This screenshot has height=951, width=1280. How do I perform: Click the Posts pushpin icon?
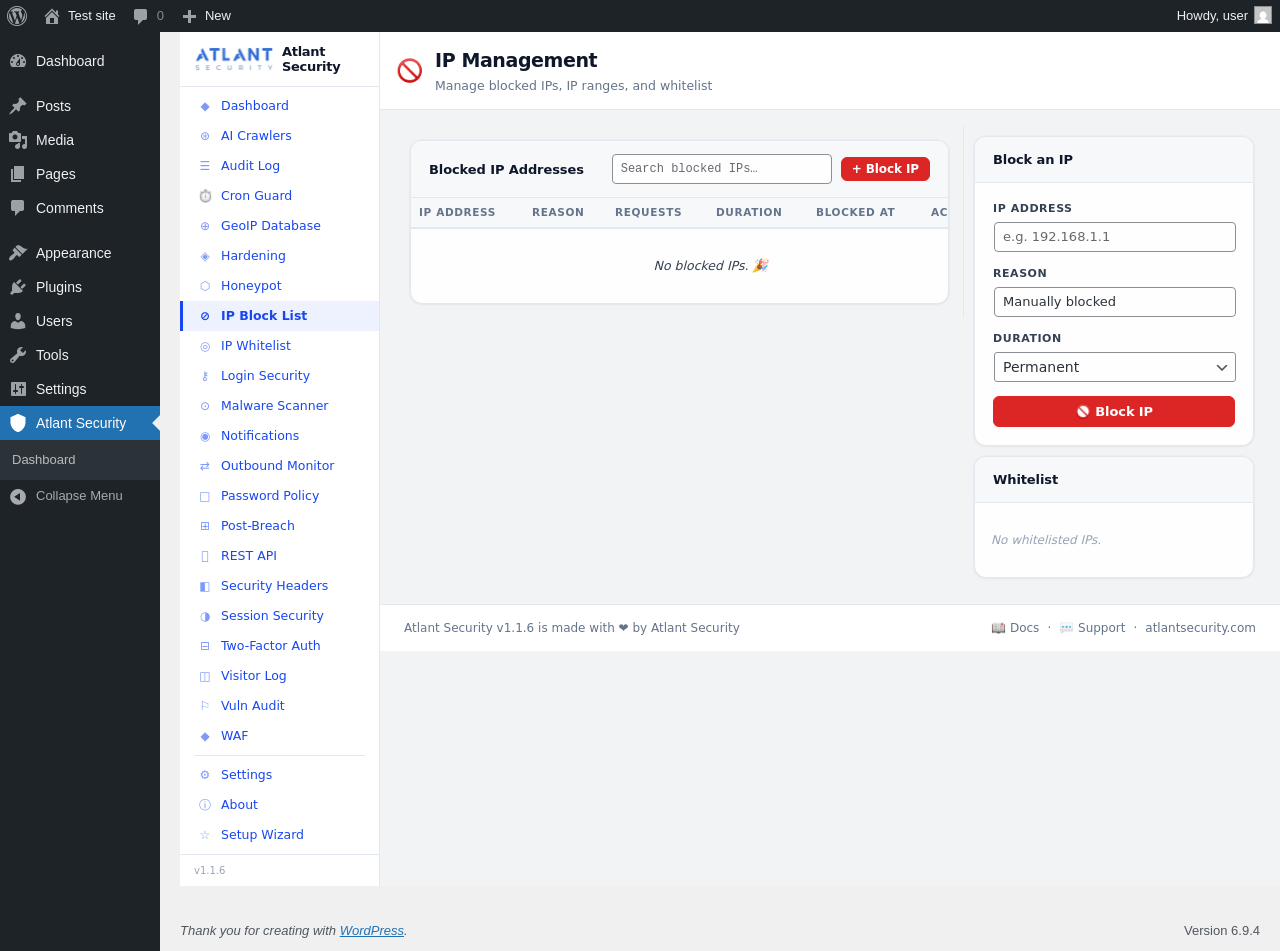pos(18,106)
